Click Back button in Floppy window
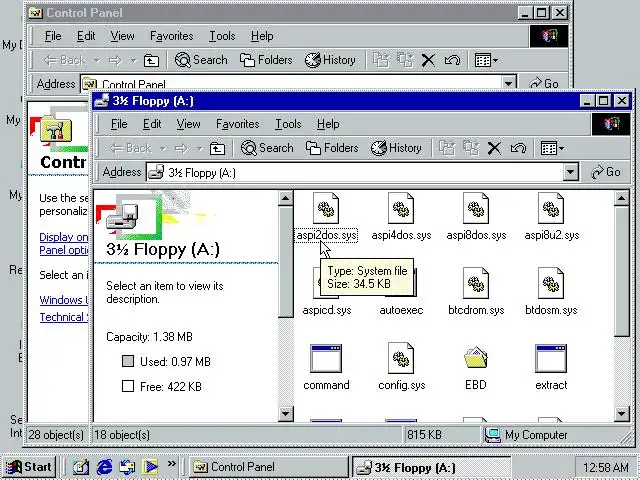Screen dimensions: 640x480 point(131,148)
